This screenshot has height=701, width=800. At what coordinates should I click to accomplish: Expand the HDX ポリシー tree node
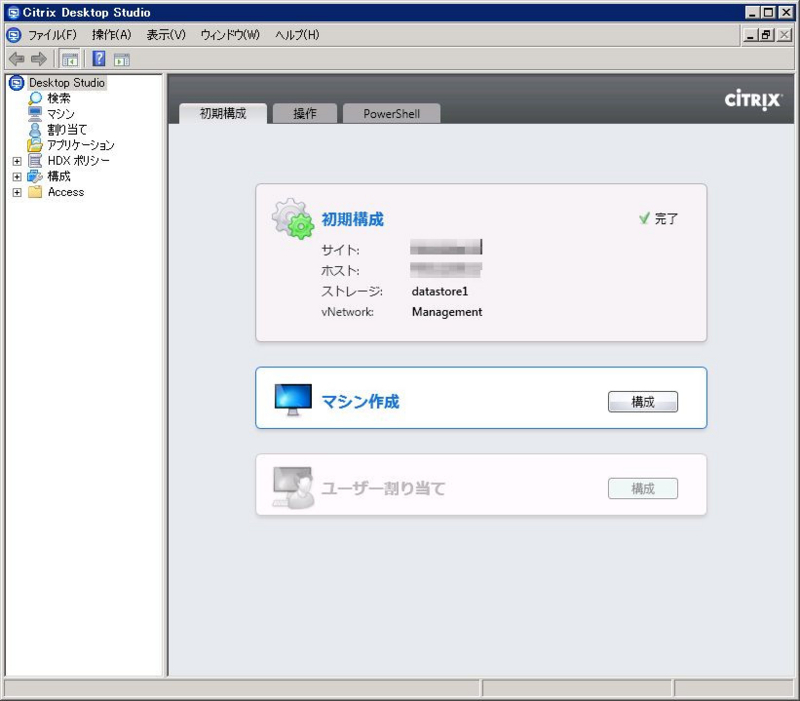coord(16,160)
